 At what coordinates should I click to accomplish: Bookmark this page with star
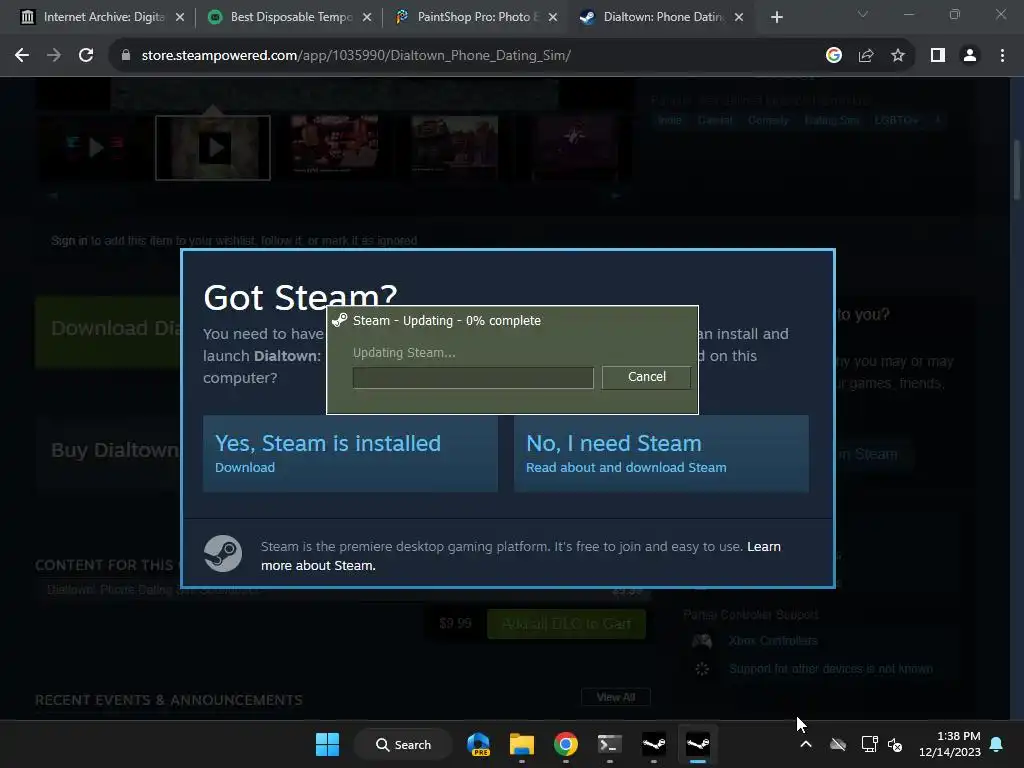tap(898, 56)
